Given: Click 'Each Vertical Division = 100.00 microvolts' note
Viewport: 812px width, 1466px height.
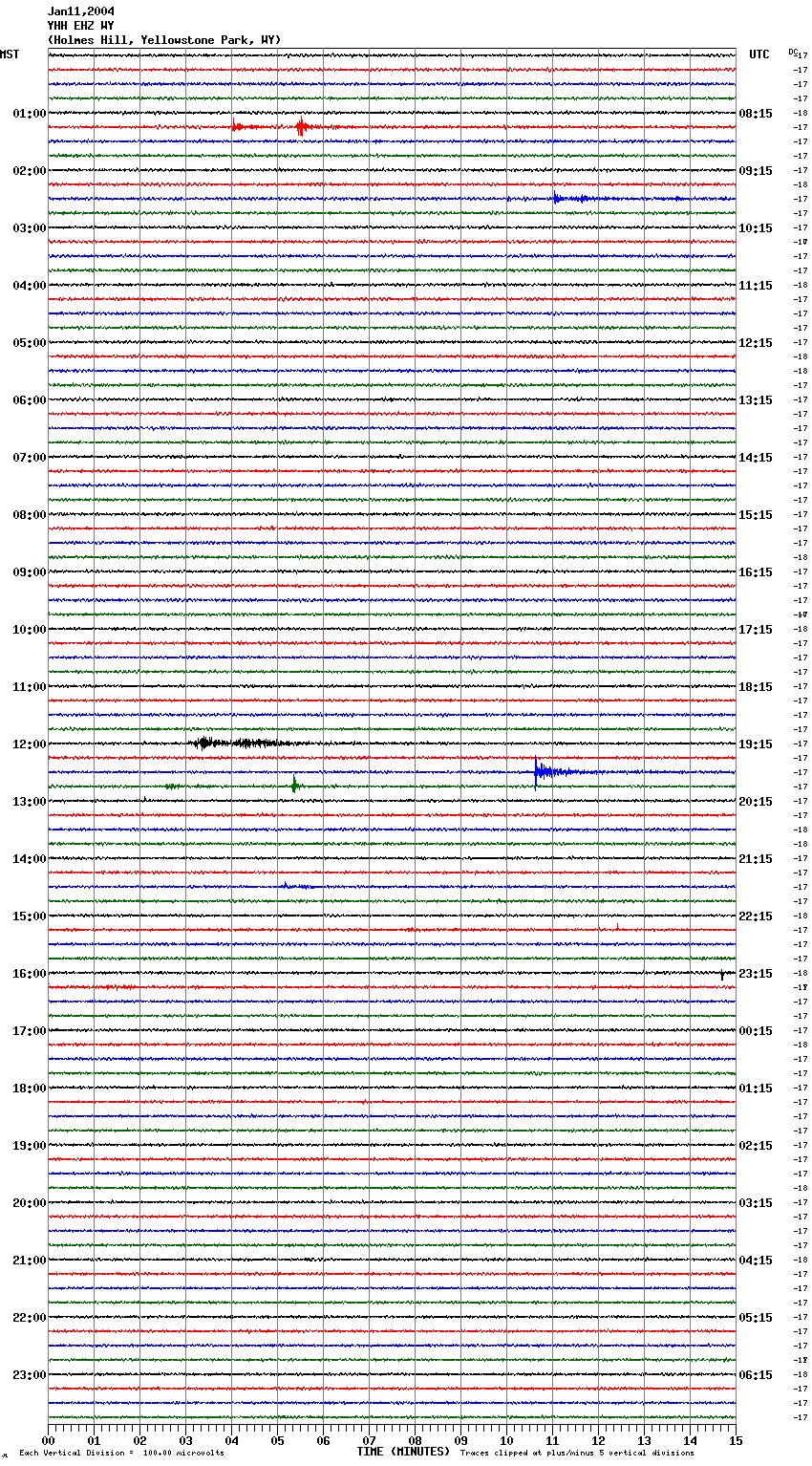Looking at the screenshot, I should 121,1453.
